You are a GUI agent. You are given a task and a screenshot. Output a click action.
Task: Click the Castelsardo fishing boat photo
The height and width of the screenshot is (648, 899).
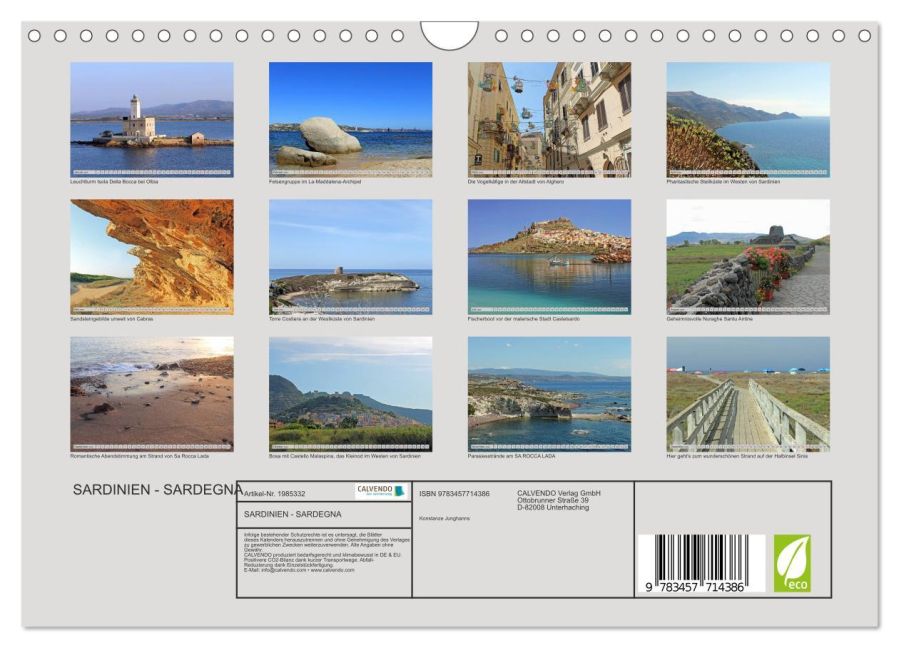click(x=549, y=257)
